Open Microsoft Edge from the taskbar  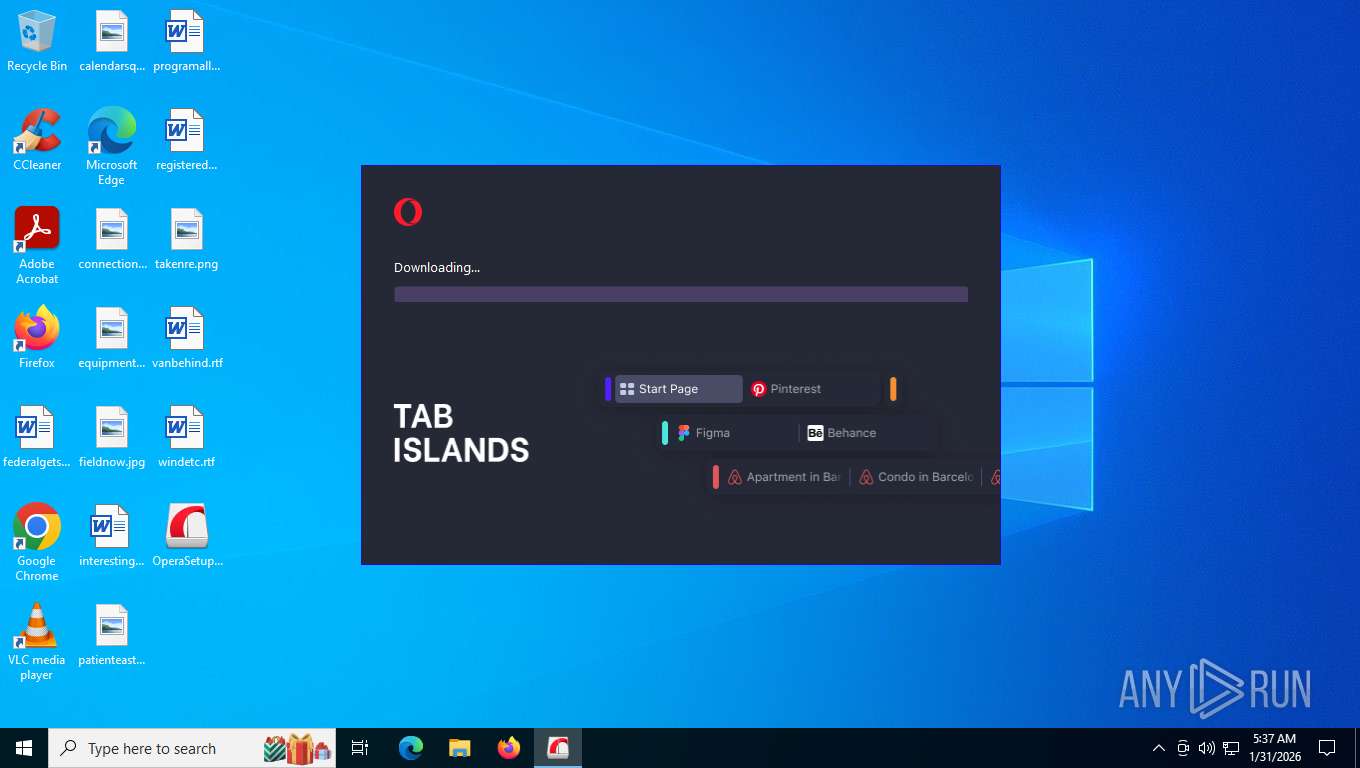(x=411, y=748)
